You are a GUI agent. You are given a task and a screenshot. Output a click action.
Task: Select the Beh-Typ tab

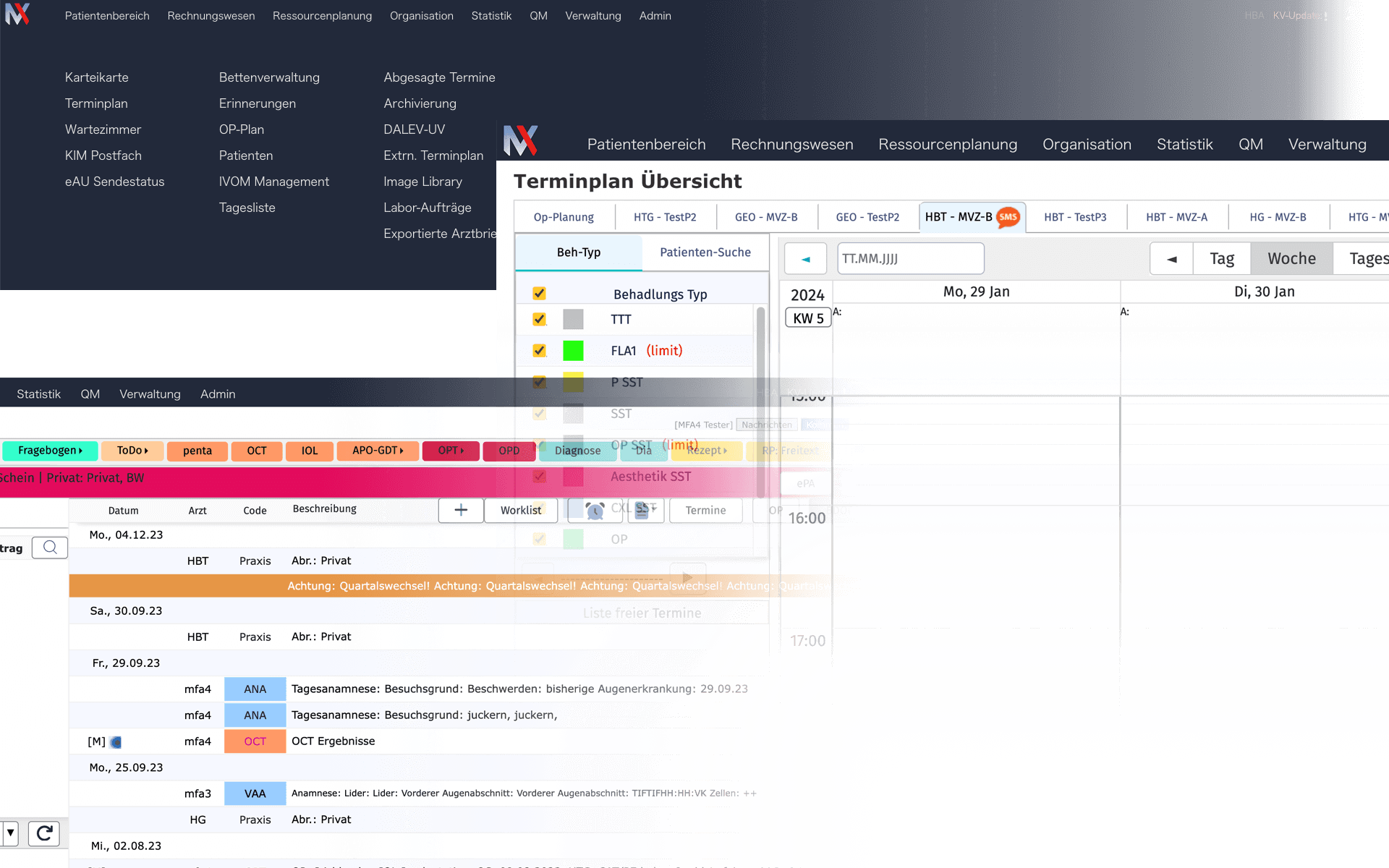click(x=579, y=252)
